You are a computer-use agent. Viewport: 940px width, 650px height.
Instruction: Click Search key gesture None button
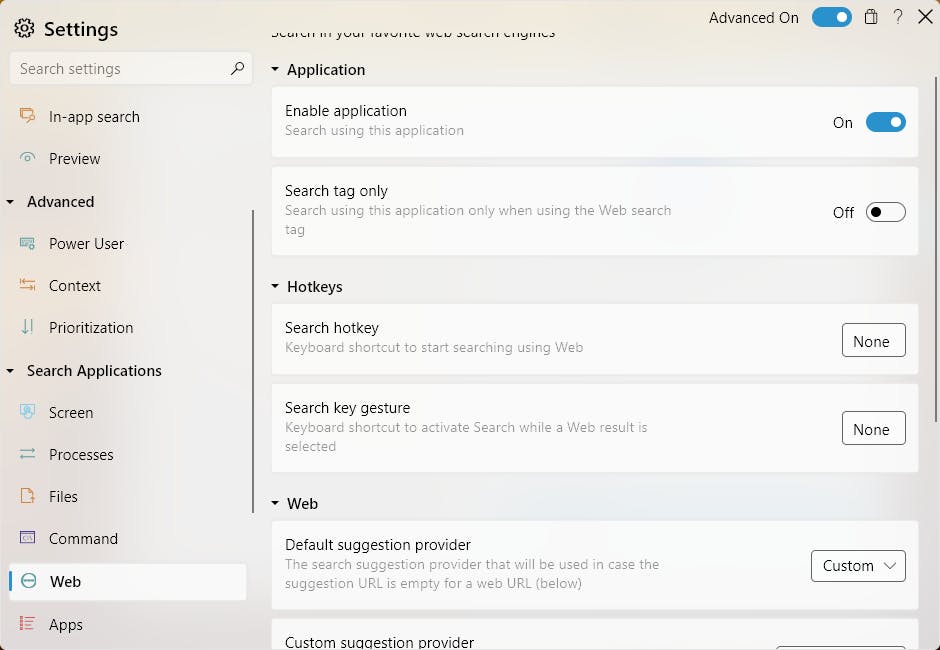click(x=873, y=429)
